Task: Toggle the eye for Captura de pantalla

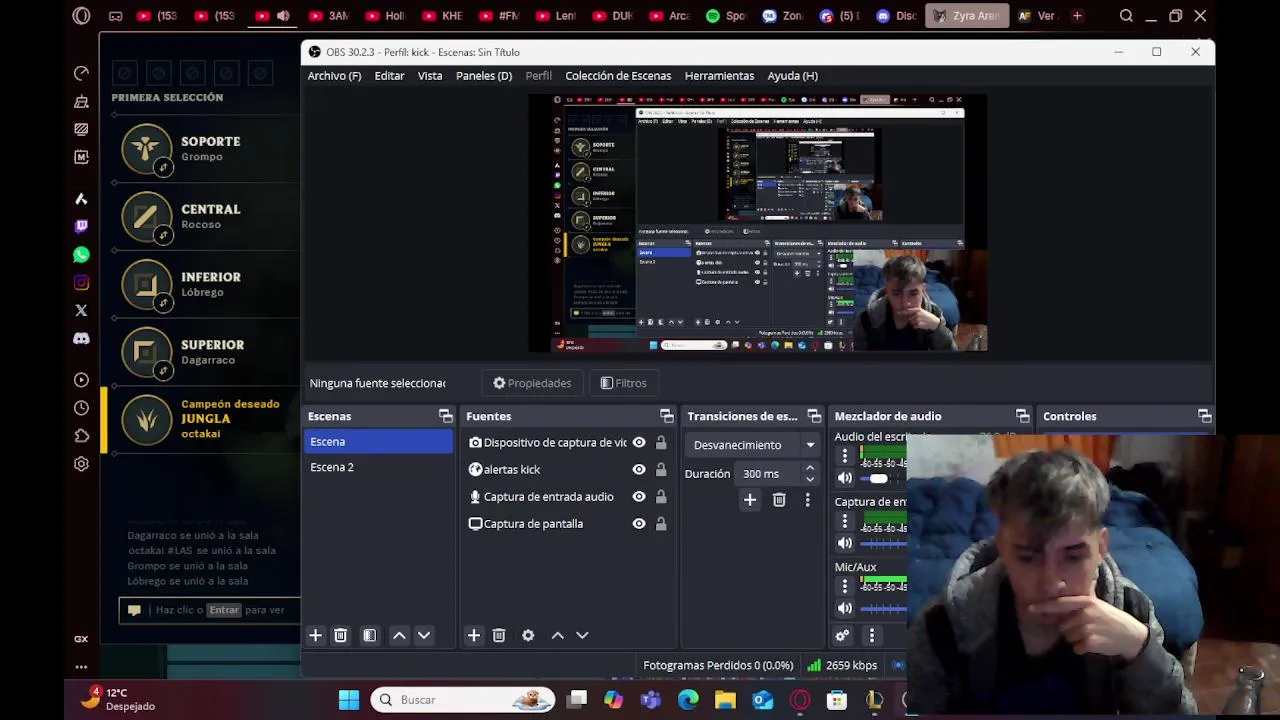Action: (x=639, y=523)
